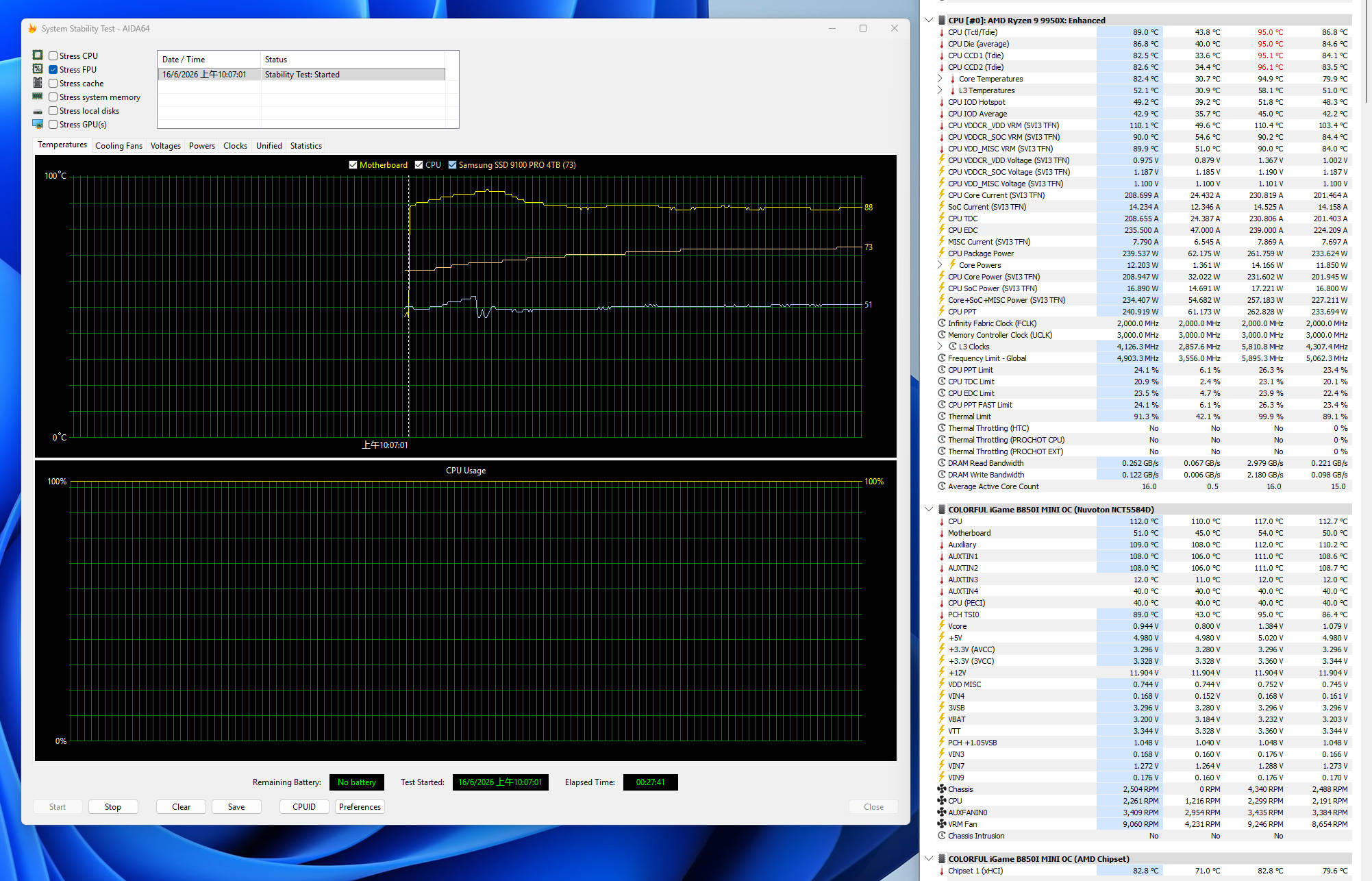Viewport: 1372px width, 881px height.
Task: Click the fan icon for VRM Fan
Action: (x=942, y=824)
